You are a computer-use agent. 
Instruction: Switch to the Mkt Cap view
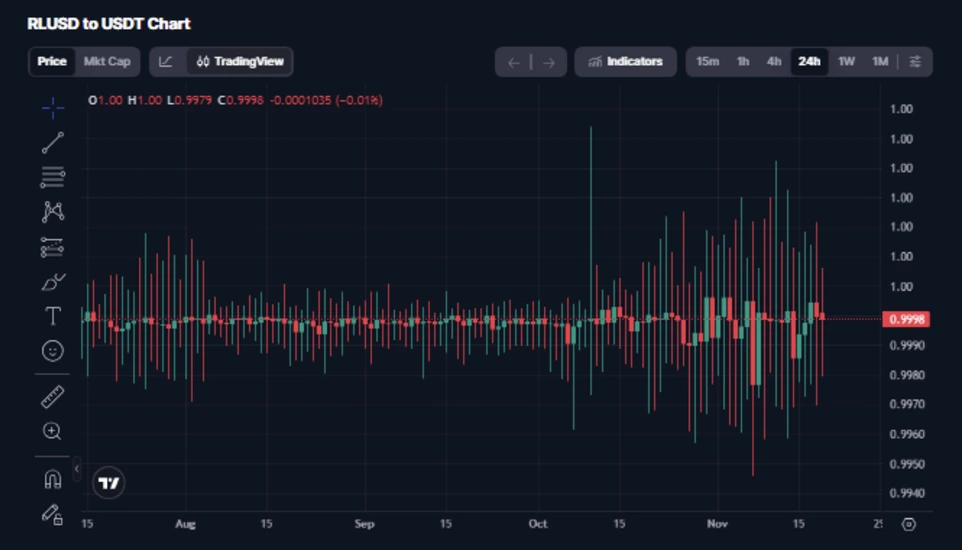click(107, 61)
